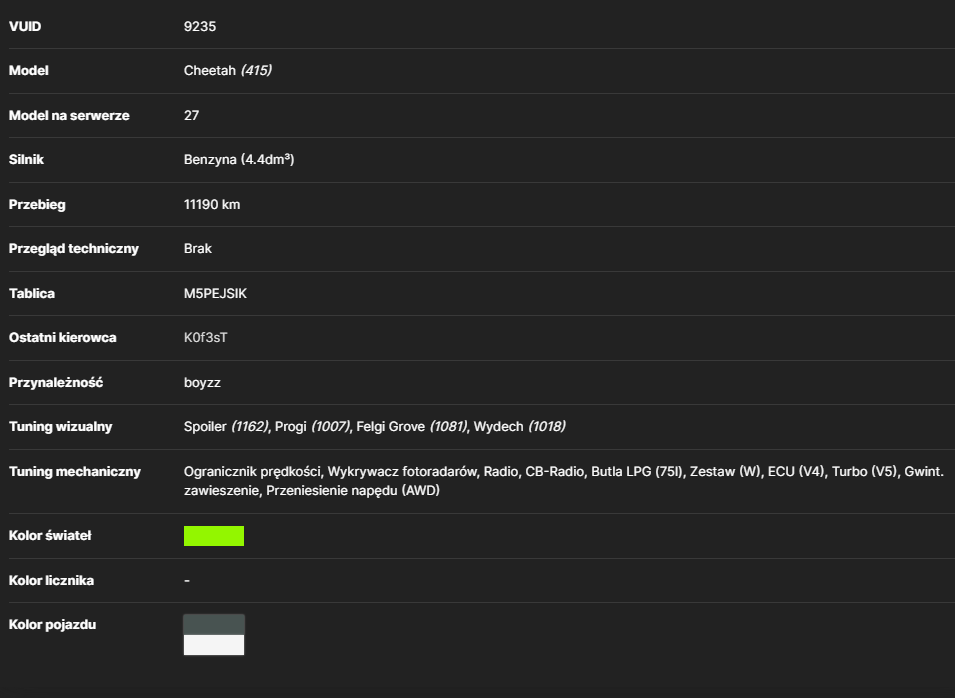Click the VUID label

tap(25, 26)
